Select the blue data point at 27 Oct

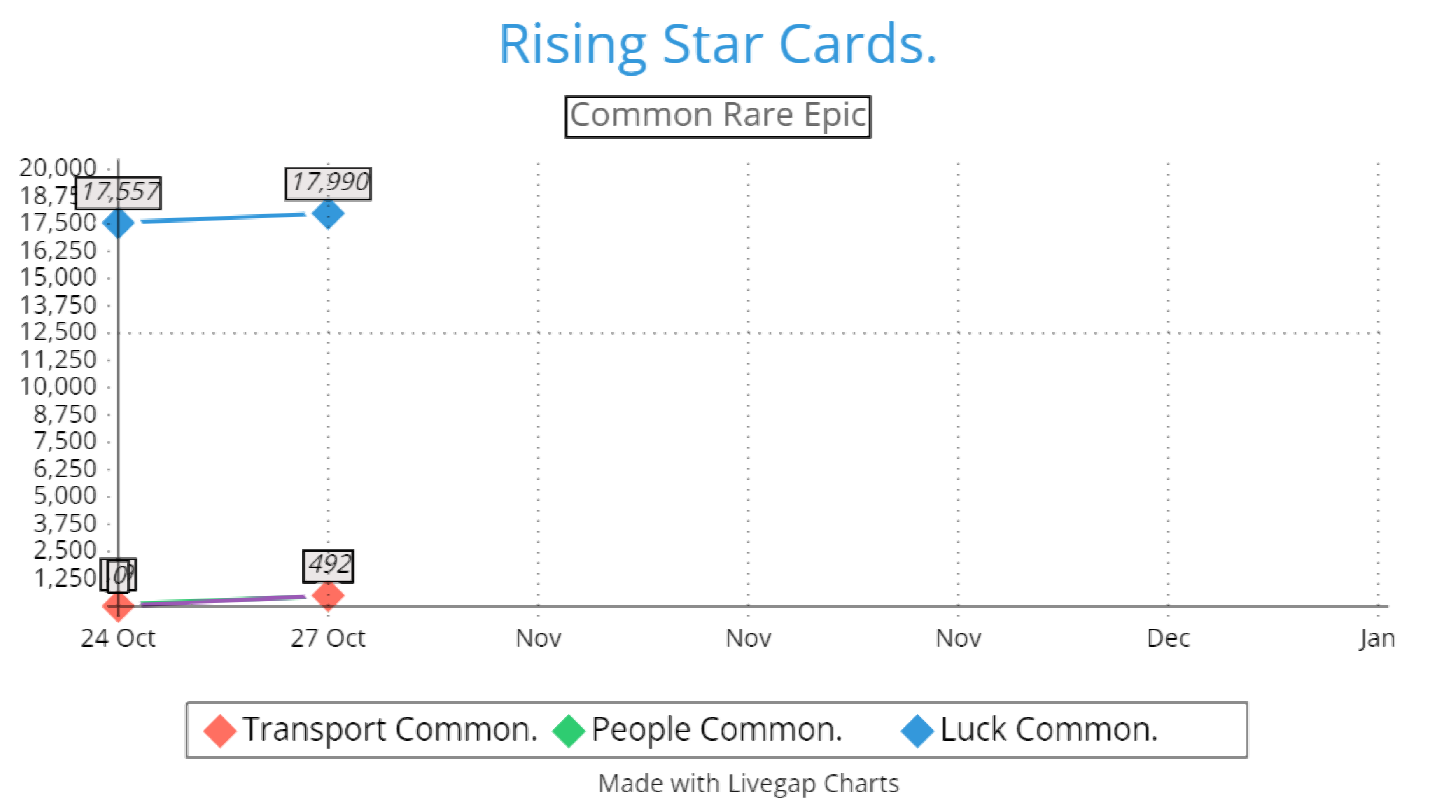click(328, 213)
